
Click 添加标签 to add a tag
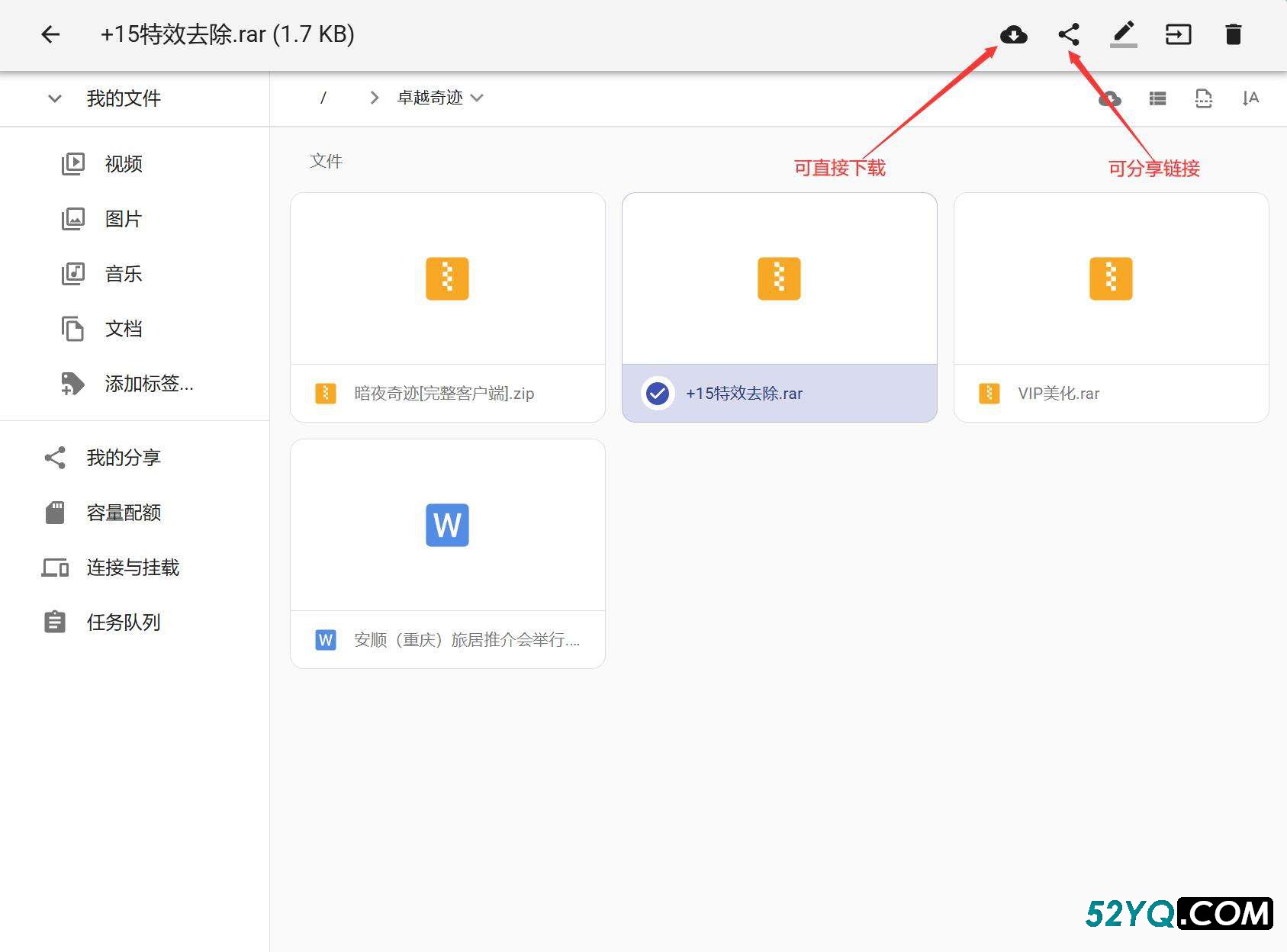tap(148, 384)
